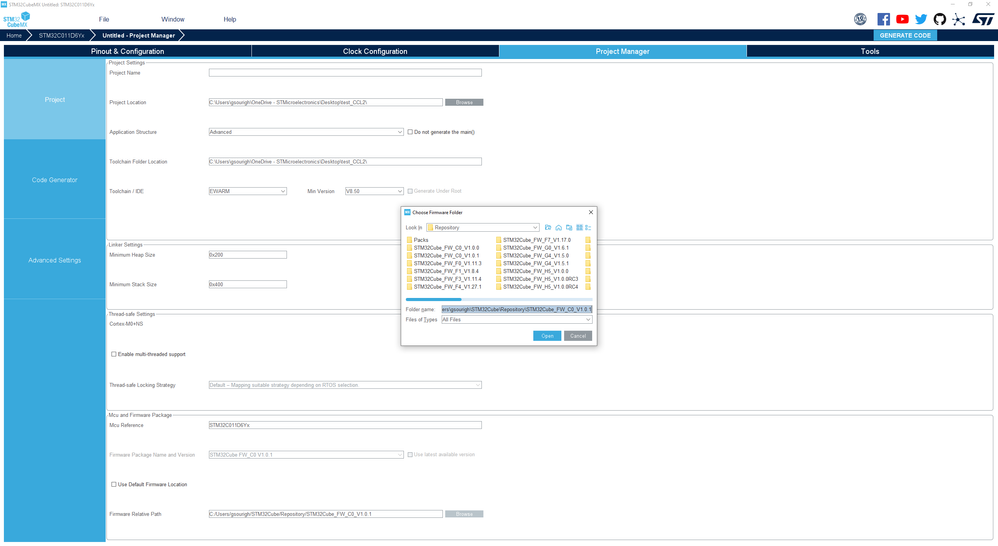Open the ST 10-year anniversary badge icon
Viewport: 998px width, 546px height.
click(x=860, y=19)
